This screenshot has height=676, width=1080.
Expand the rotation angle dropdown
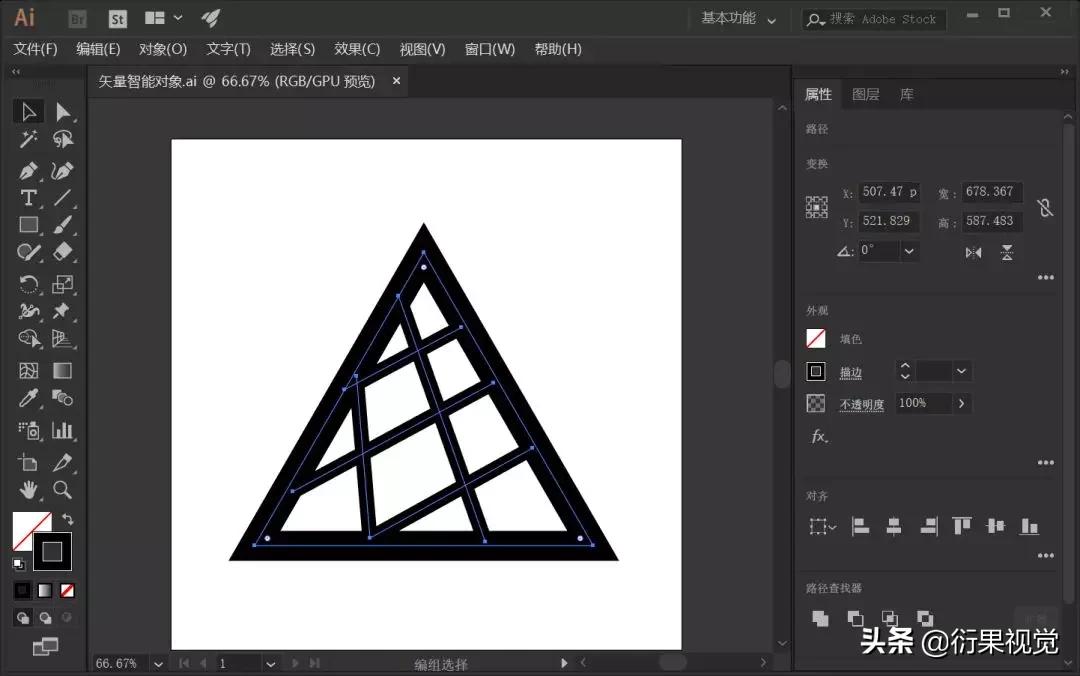point(908,251)
